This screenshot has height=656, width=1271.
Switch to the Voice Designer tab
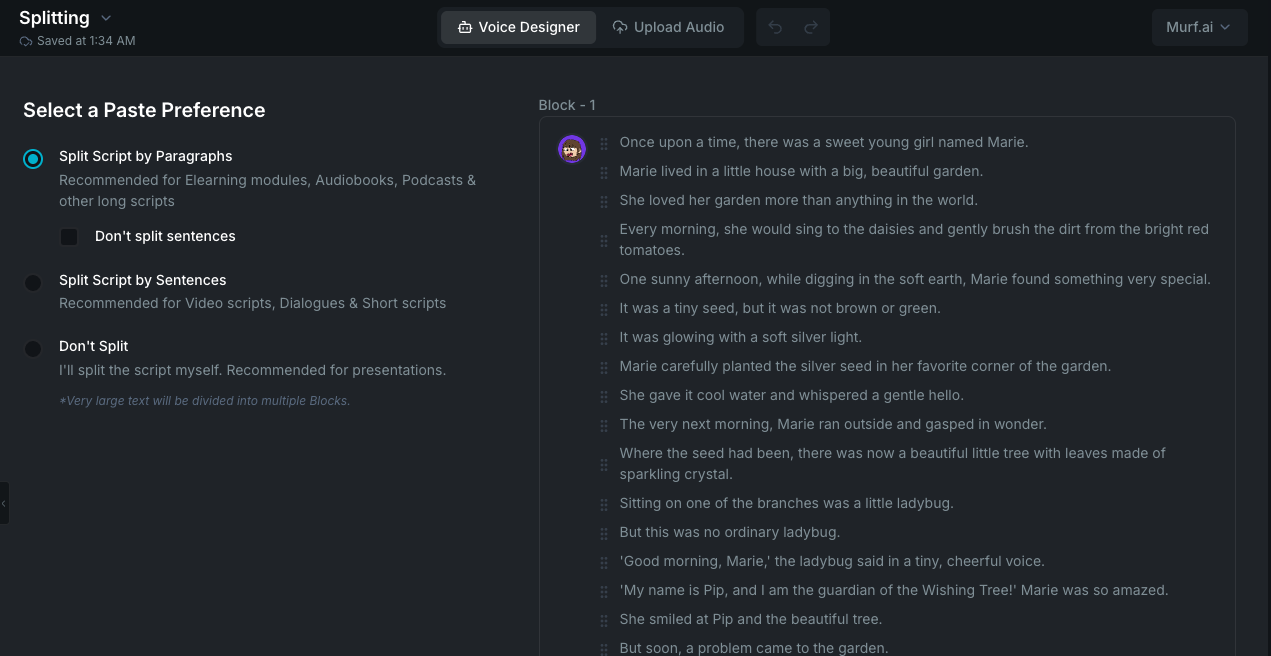518,27
